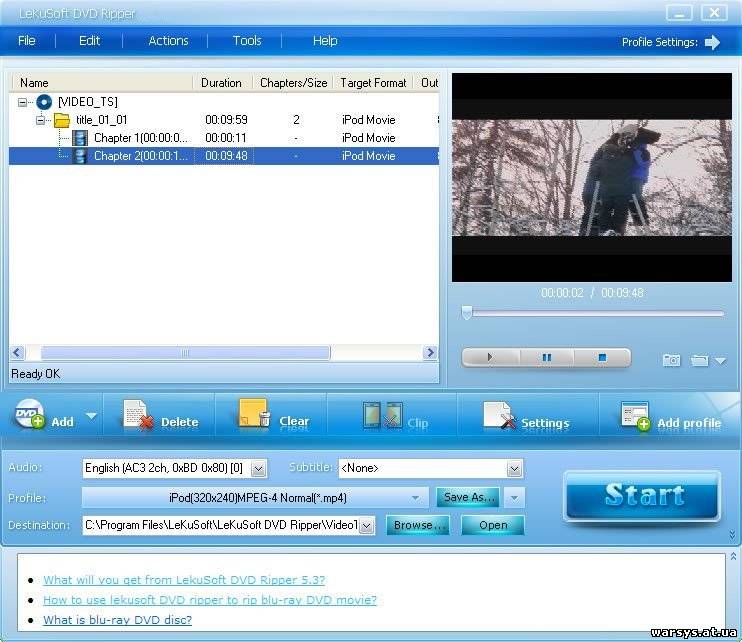The image size is (742, 642).
Task: Click the scroll right arrow of file list
Action: 430,352
